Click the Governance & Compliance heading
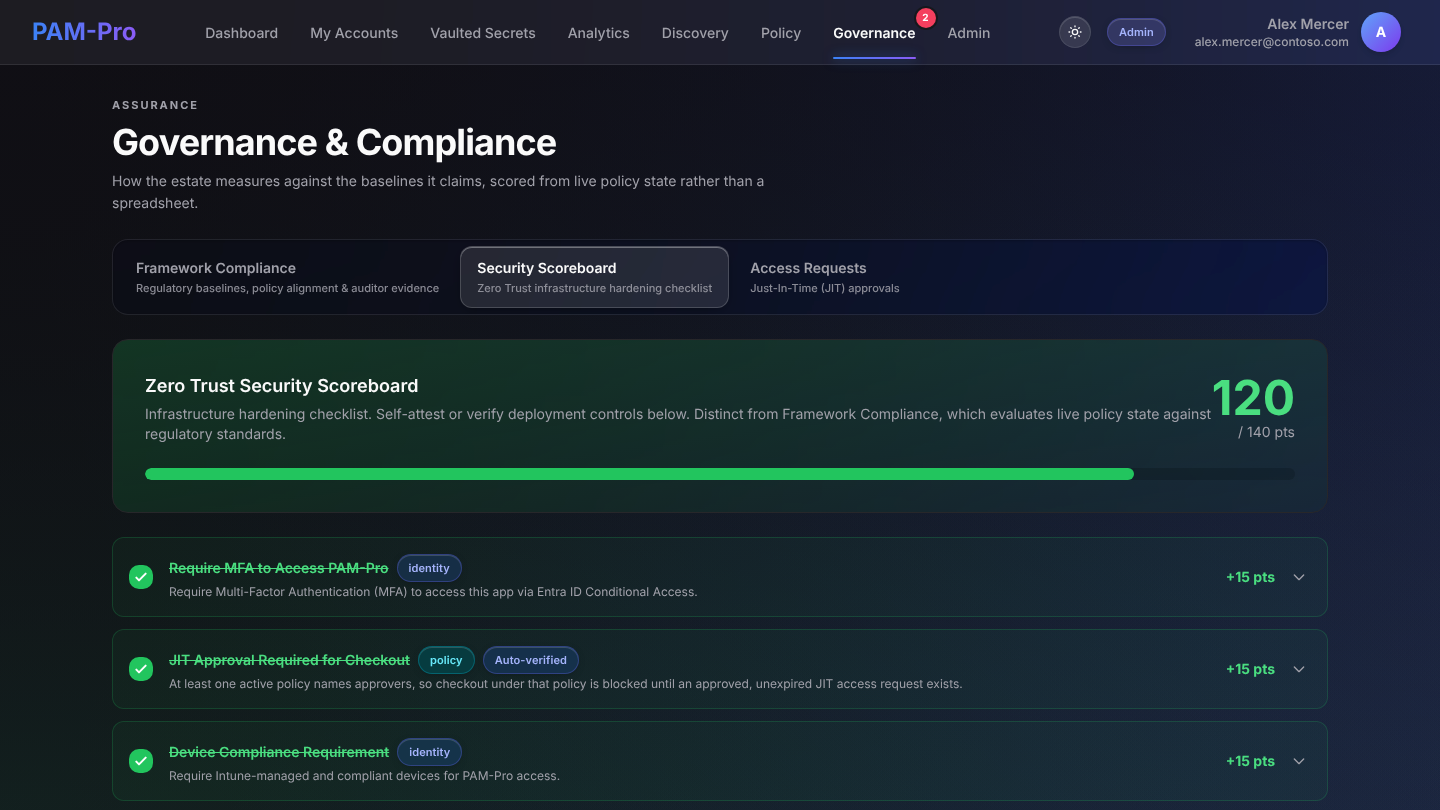 (334, 143)
